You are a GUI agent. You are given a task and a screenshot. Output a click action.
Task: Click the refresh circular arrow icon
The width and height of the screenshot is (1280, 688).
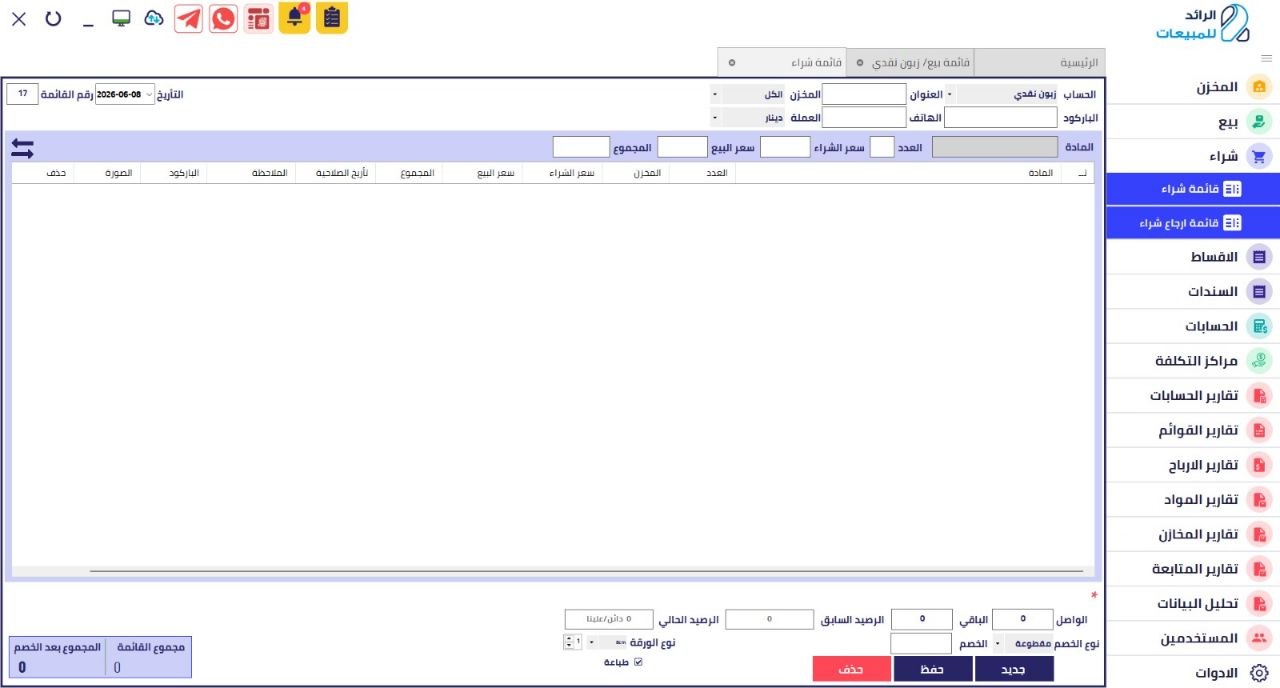[53, 18]
